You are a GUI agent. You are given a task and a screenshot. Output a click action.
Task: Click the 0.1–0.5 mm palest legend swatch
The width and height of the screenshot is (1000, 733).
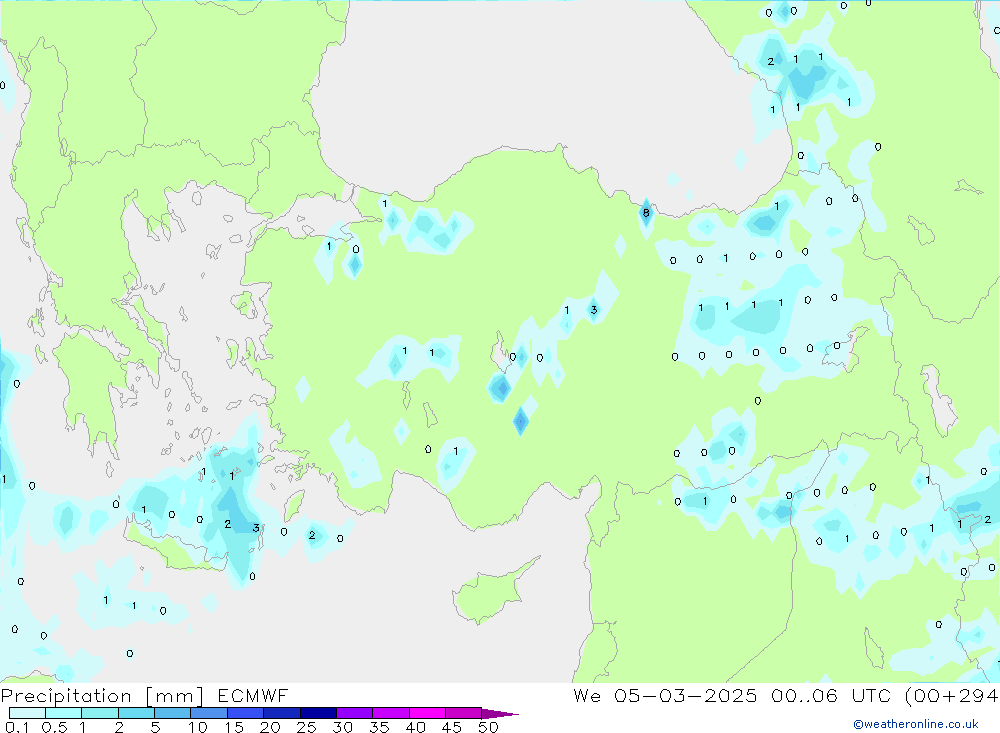(27, 713)
